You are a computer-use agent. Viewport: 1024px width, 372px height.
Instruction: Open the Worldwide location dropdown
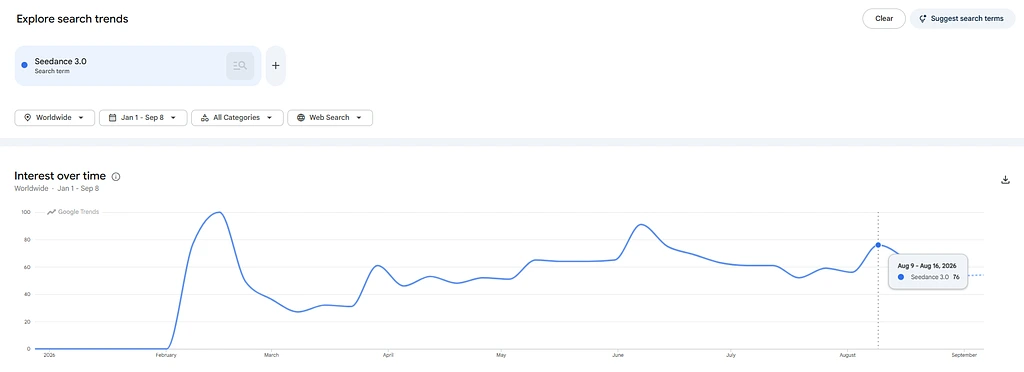point(54,117)
